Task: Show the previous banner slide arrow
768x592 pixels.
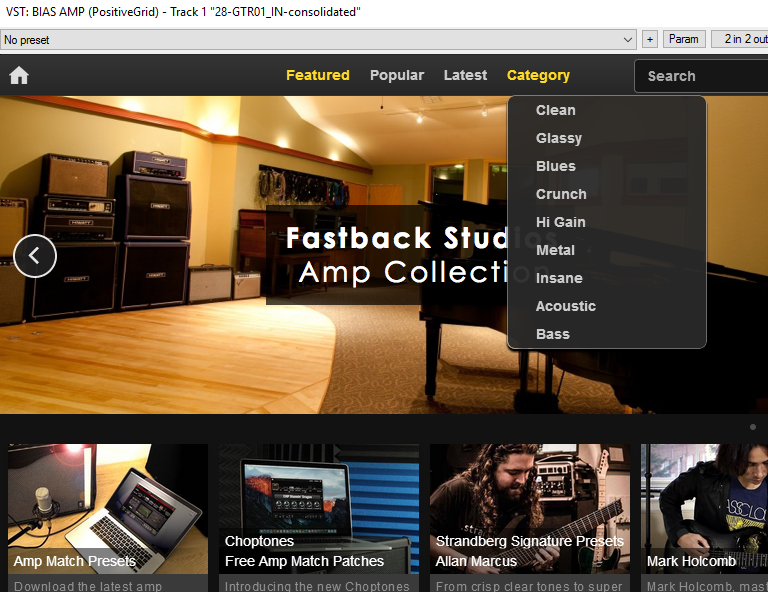Action: point(35,256)
